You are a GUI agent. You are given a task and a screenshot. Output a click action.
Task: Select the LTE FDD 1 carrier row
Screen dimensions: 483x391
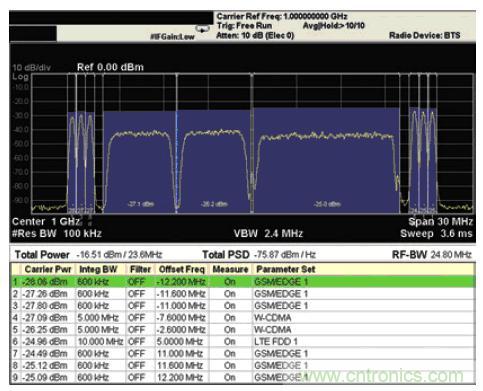point(243,342)
